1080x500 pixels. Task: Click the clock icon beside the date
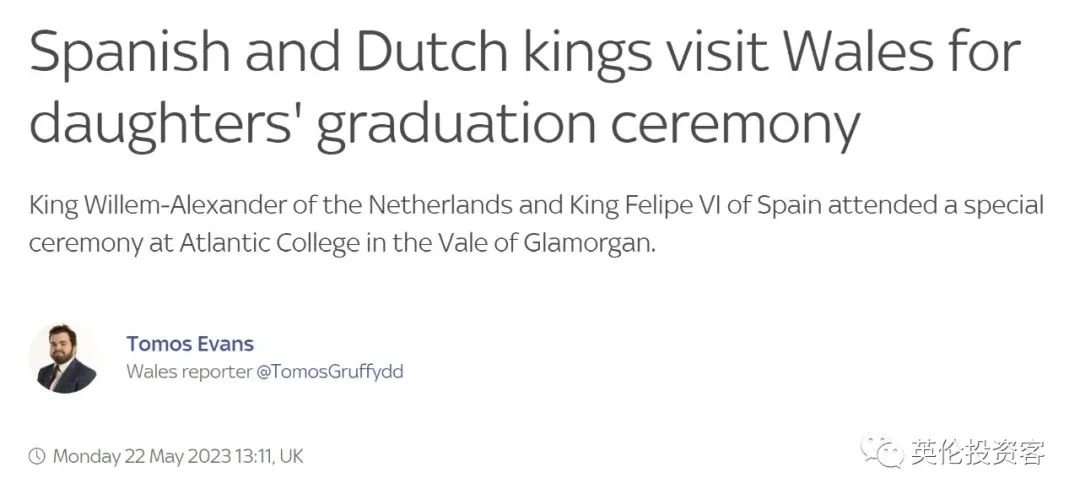[37, 456]
